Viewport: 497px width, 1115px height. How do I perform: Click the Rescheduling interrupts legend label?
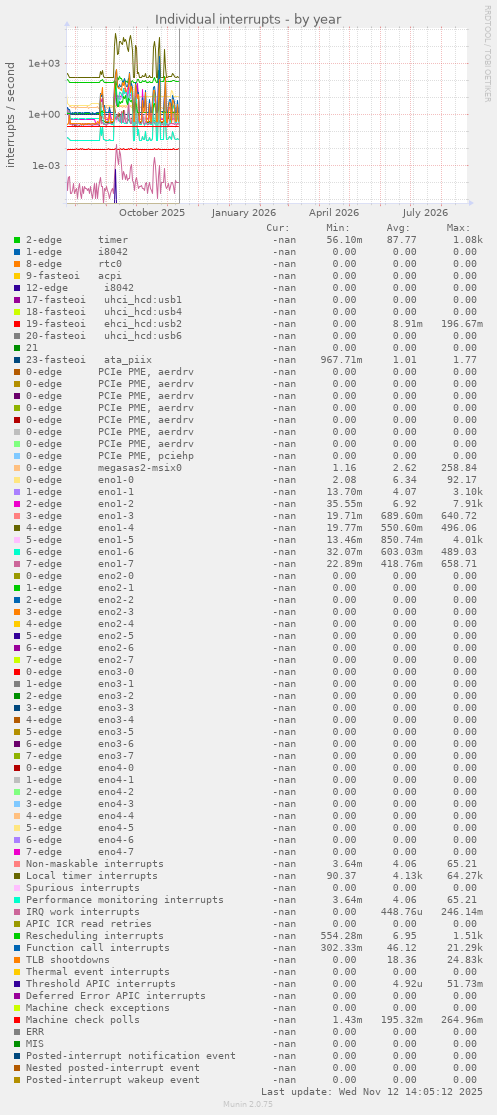click(x=95, y=936)
